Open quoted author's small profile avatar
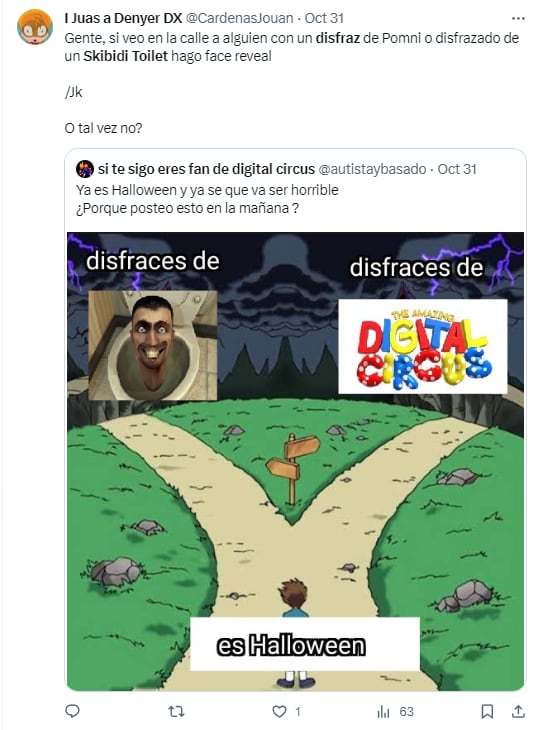This screenshot has height=730, width=540. [x=85, y=169]
